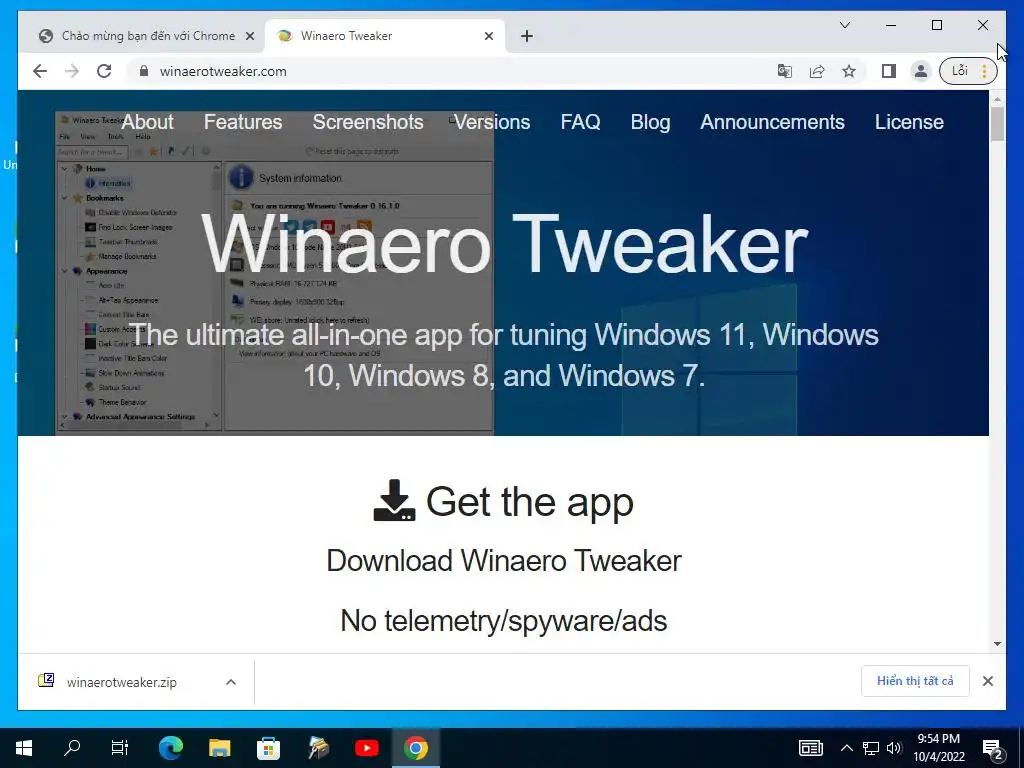Open the Announcements nav link
This screenshot has height=768, width=1024.
point(772,122)
